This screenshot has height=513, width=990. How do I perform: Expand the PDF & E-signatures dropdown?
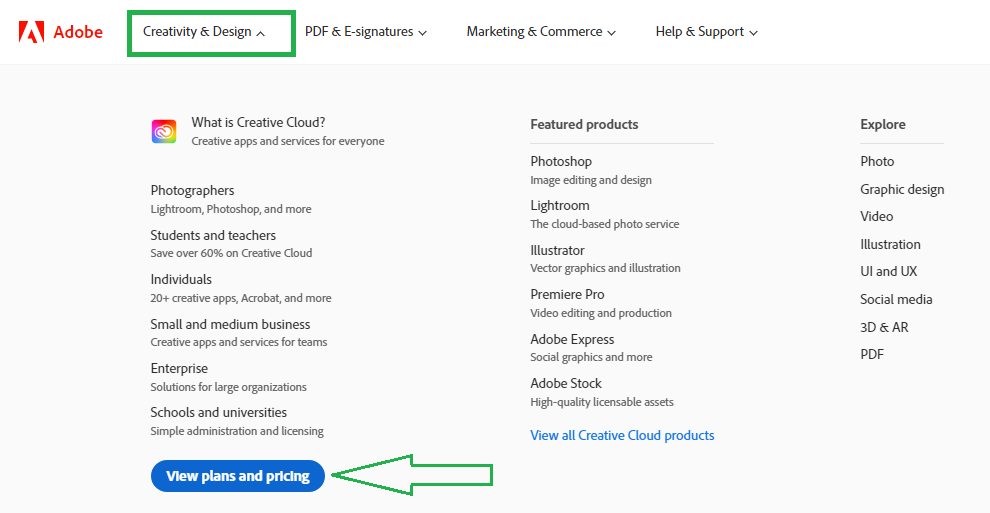coord(365,32)
